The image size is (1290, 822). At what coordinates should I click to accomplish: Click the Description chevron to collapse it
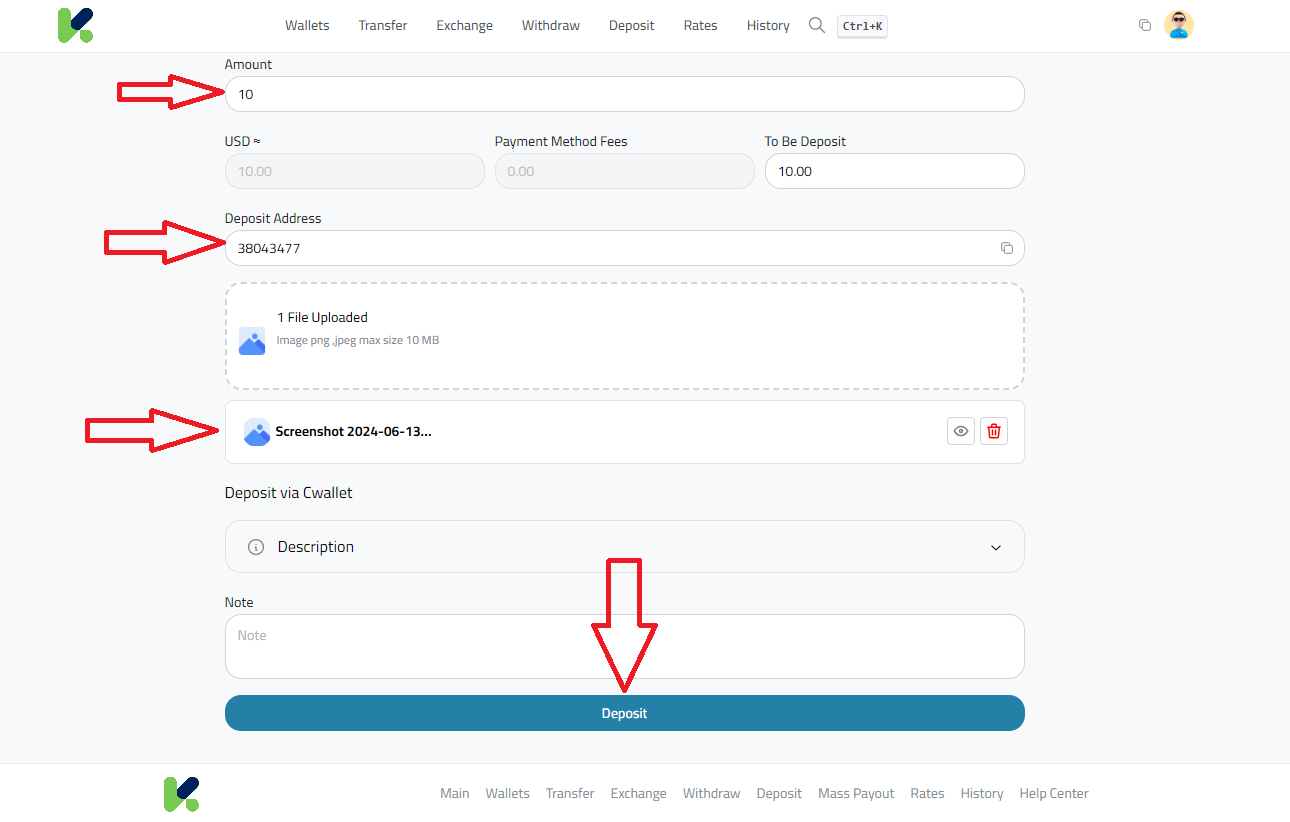[x=995, y=547]
